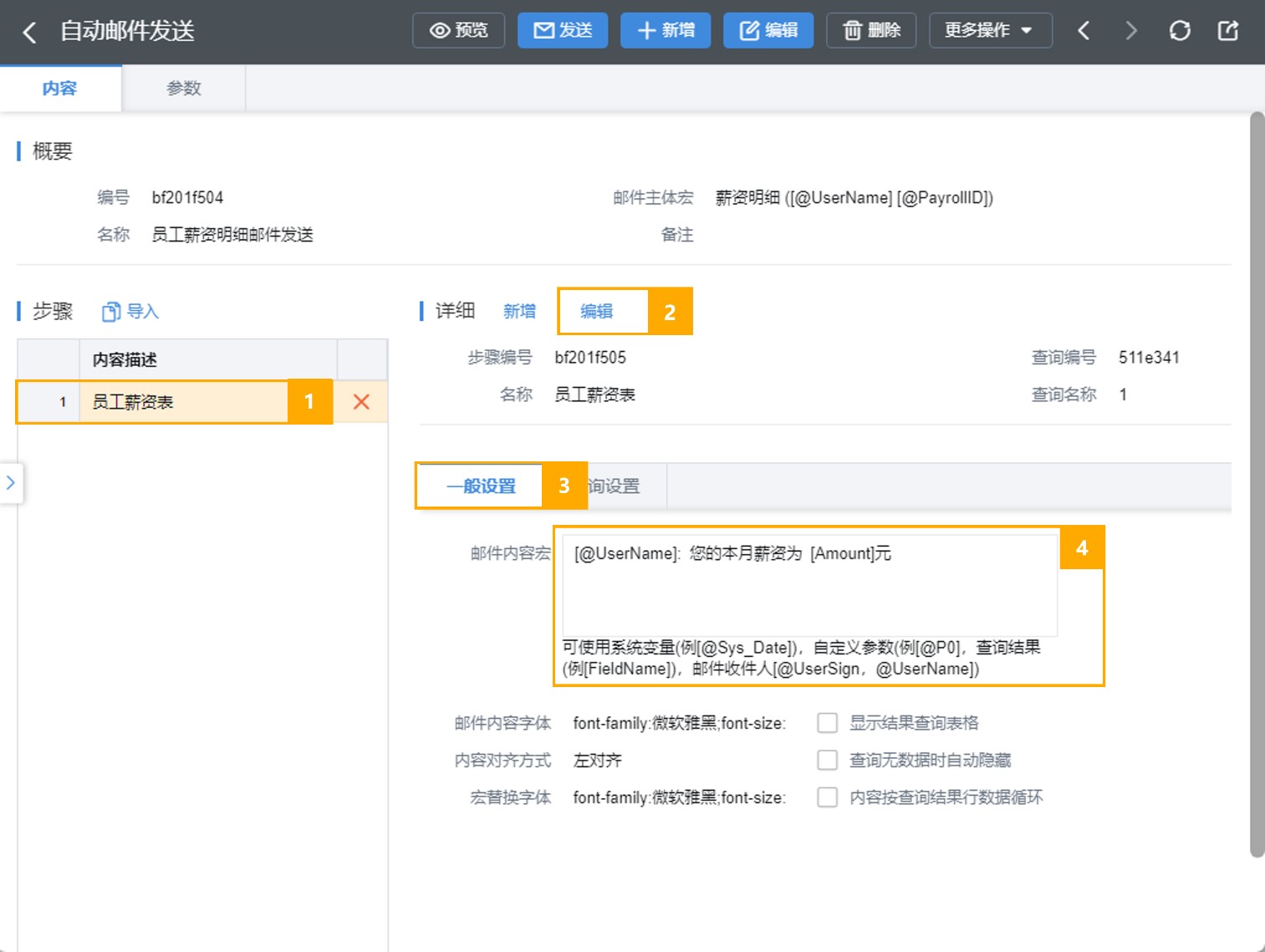Click the 内容描述 column header
1265x952 pixels.
(208, 359)
